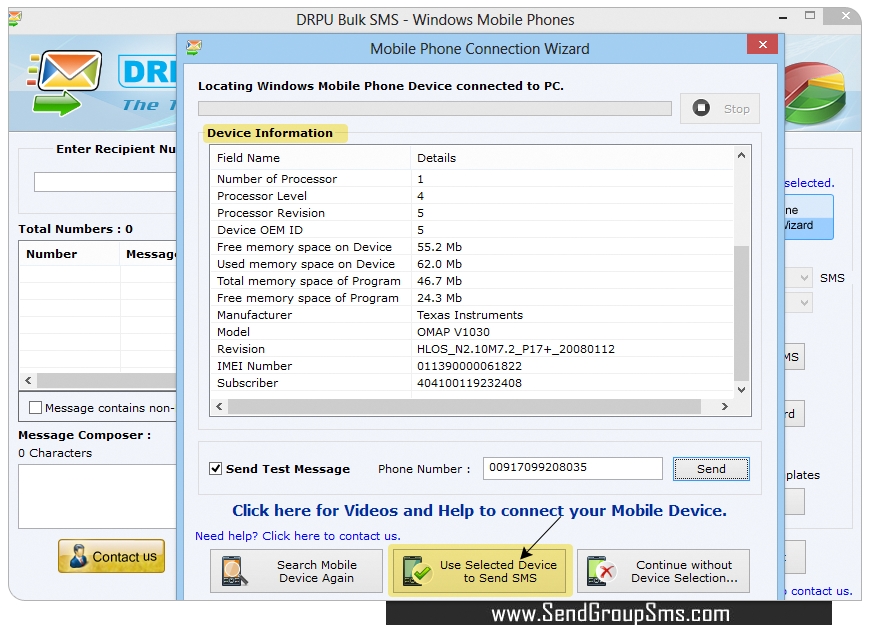Click the device table horizontal scrollbar thumb
This screenshot has width=870, height=629.
[x=464, y=407]
